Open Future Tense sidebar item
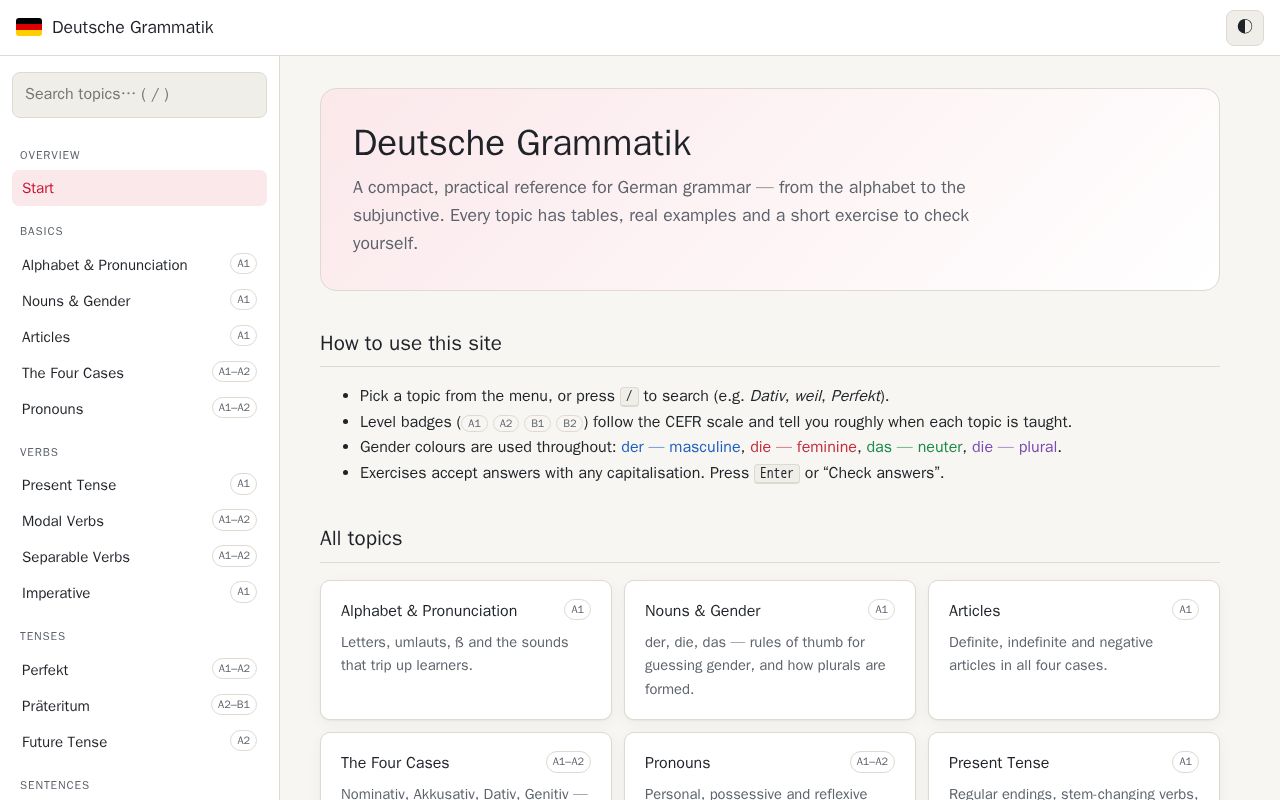The width and height of the screenshot is (1280, 800). [x=139, y=742]
